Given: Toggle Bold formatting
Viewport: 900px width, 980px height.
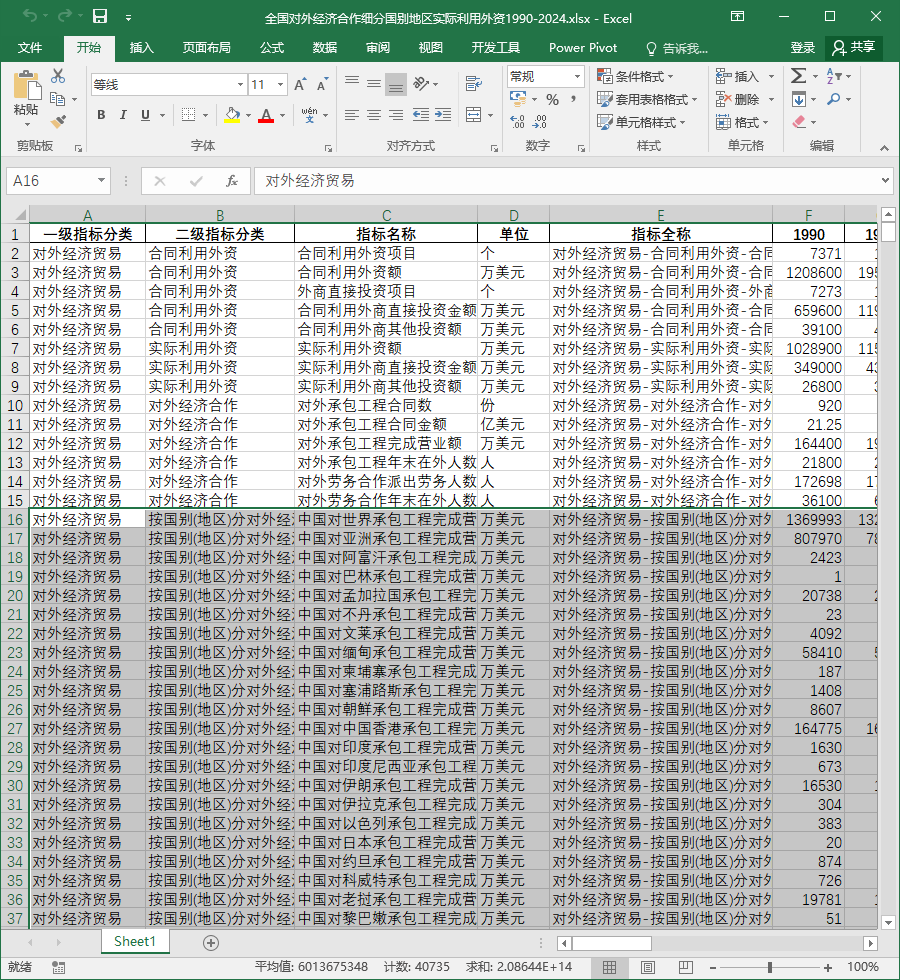Looking at the screenshot, I should click(101, 115).
